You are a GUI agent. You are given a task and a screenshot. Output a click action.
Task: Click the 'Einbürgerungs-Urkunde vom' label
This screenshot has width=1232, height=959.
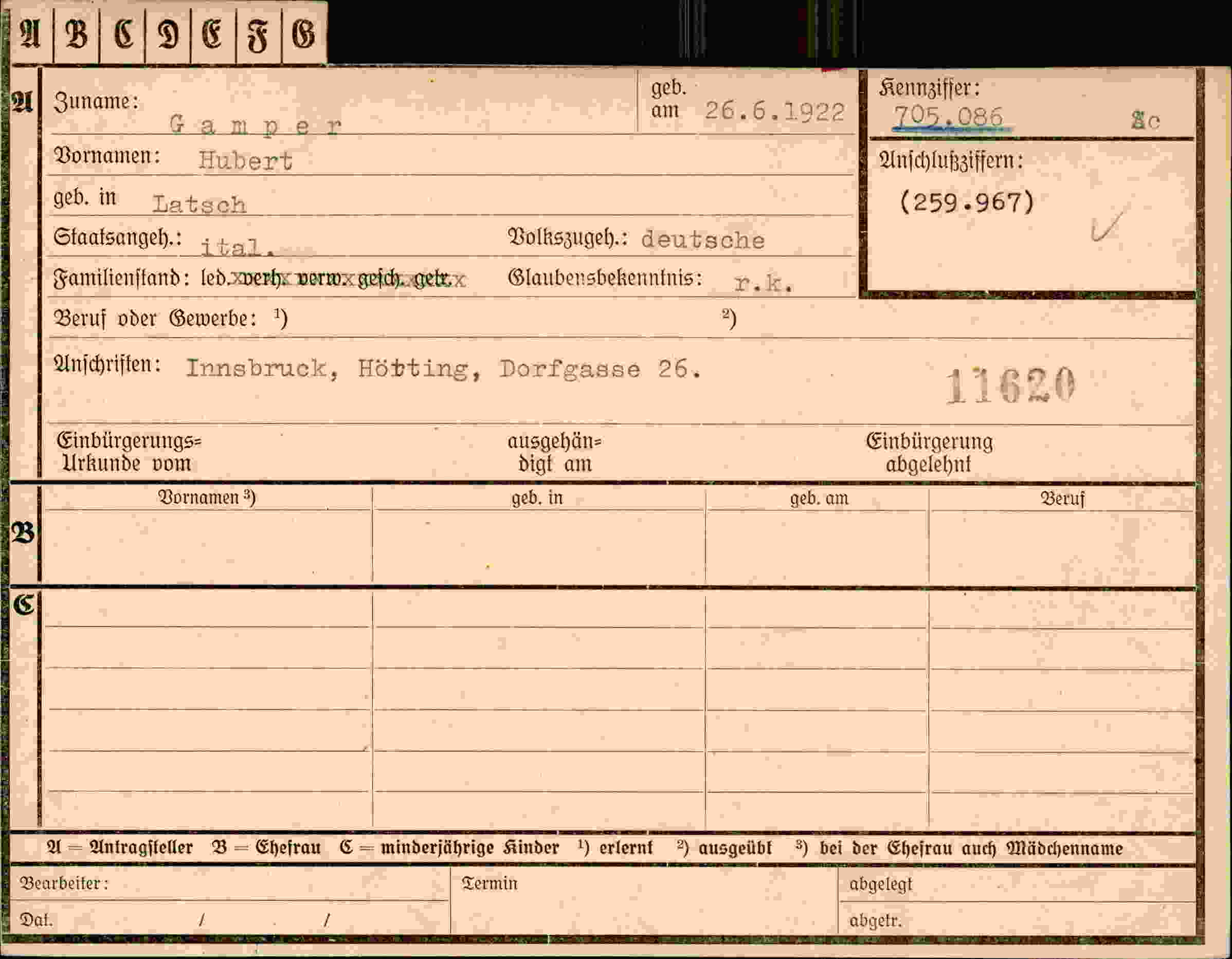point(129,452)
